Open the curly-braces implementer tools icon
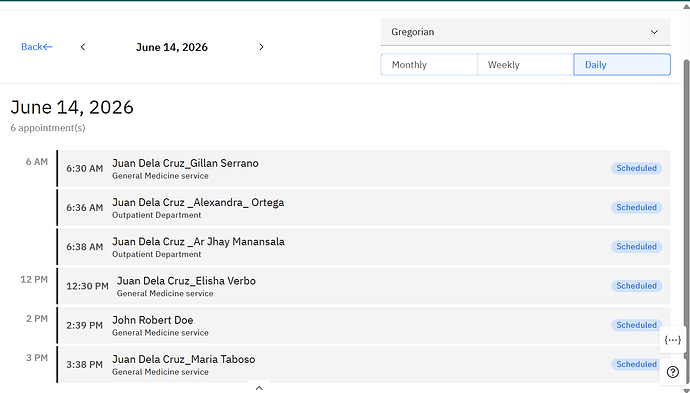Screen dimensions: 690x393 tap(672, 340)
